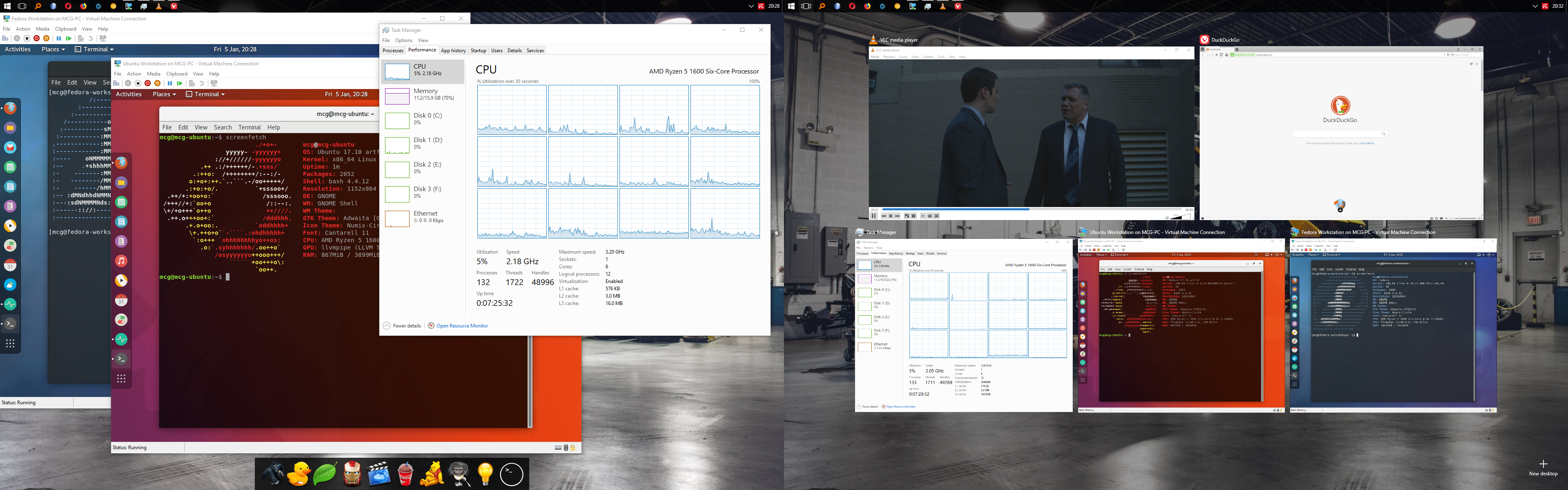Expand Terminal app menu in Fedora top bar
This screenshot has width=1568, height=490.
point(94,49)
